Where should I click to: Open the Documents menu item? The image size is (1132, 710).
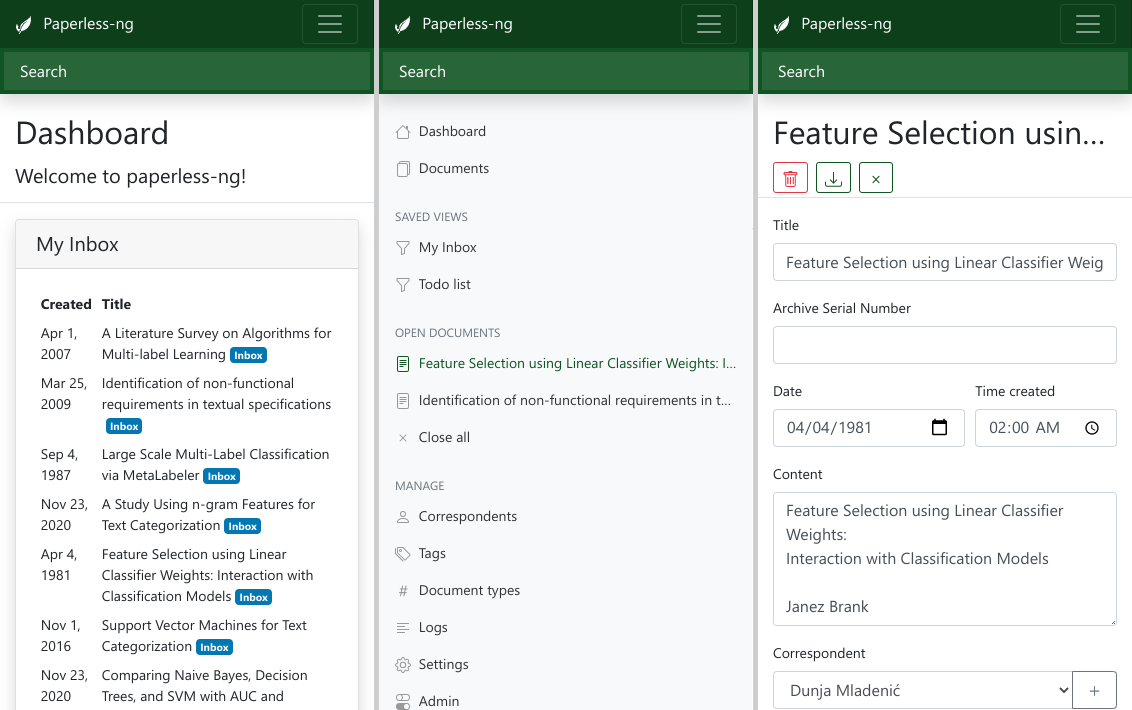point(453,168)
